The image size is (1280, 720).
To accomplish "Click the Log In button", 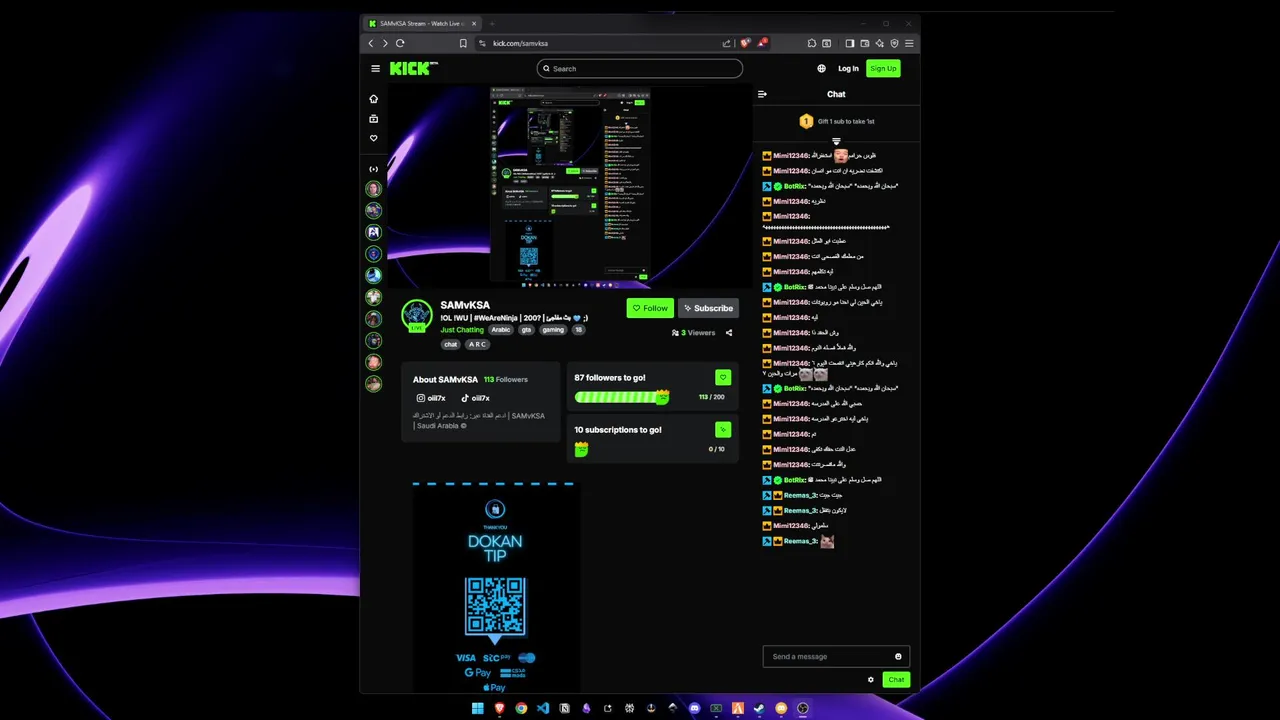I will point(848,69).
